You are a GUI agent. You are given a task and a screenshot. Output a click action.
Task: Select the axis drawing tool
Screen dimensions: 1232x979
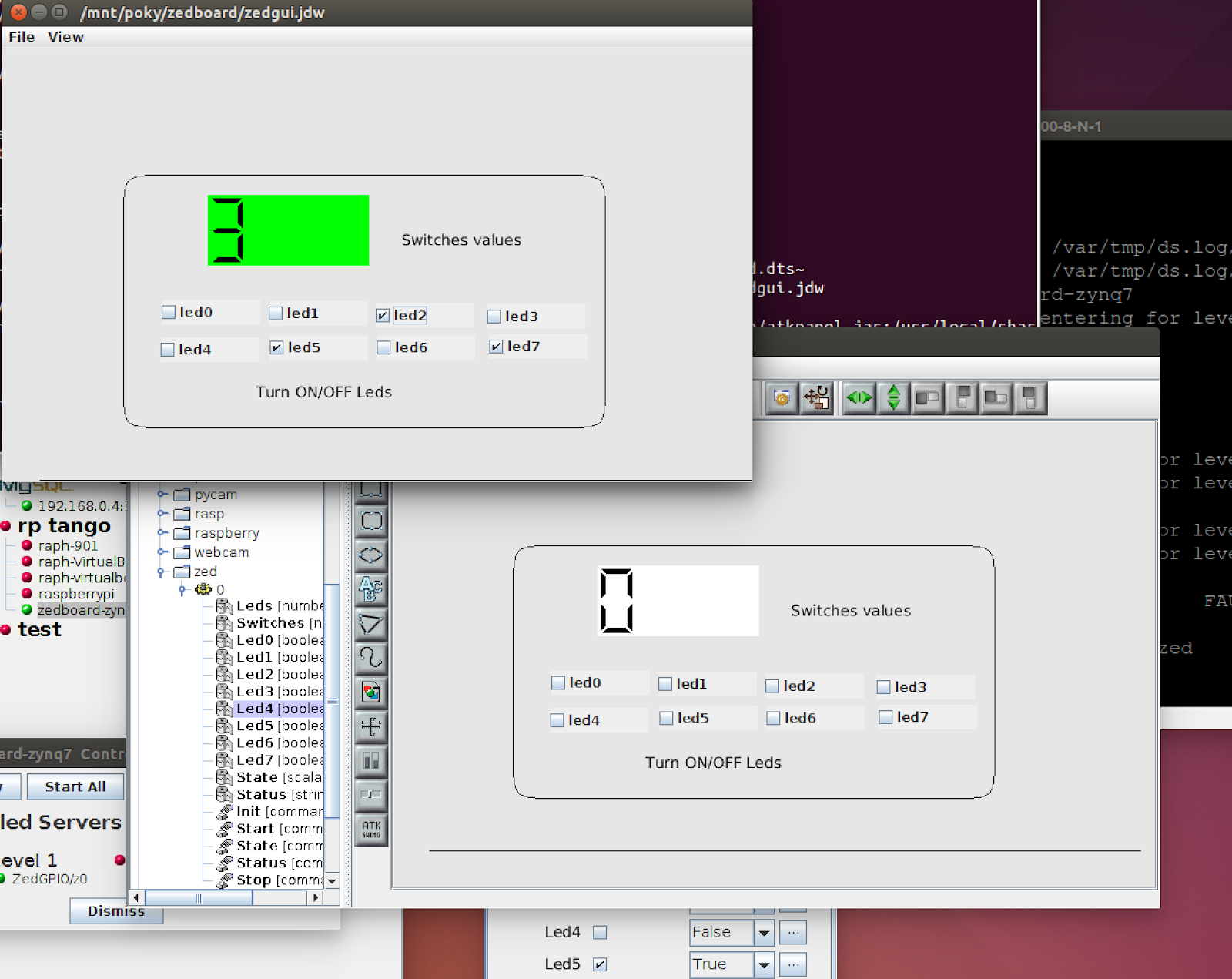(x=371, y=726)
